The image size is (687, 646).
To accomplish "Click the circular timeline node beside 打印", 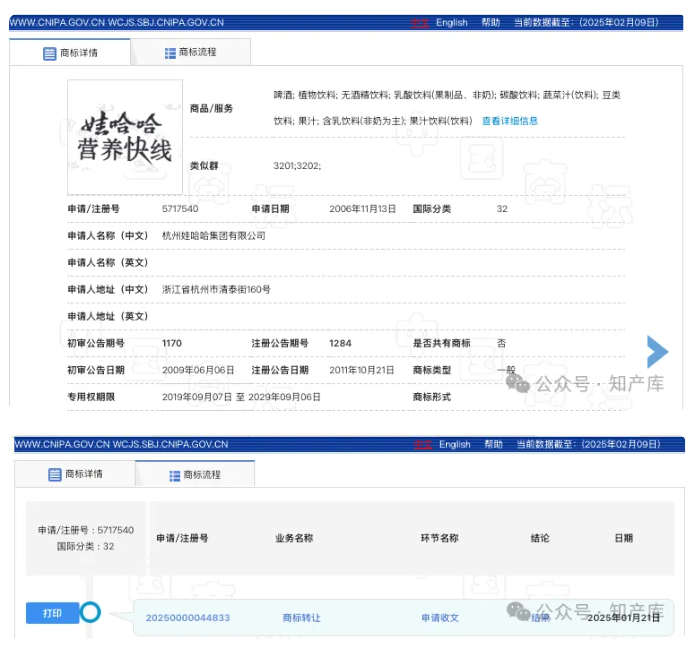I will coord(90,612).
